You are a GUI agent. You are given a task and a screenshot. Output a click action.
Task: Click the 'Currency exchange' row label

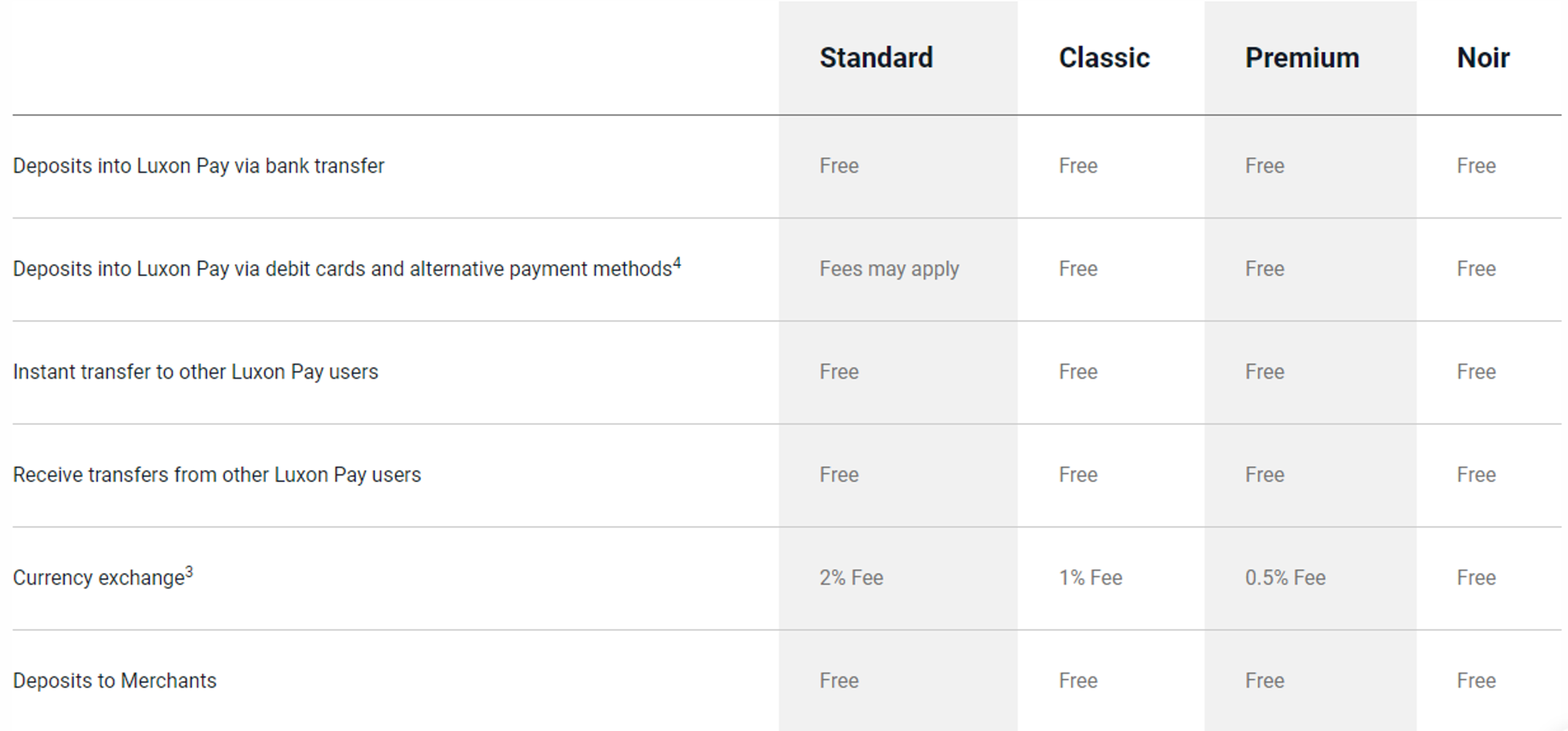click(x=99, y=578)
